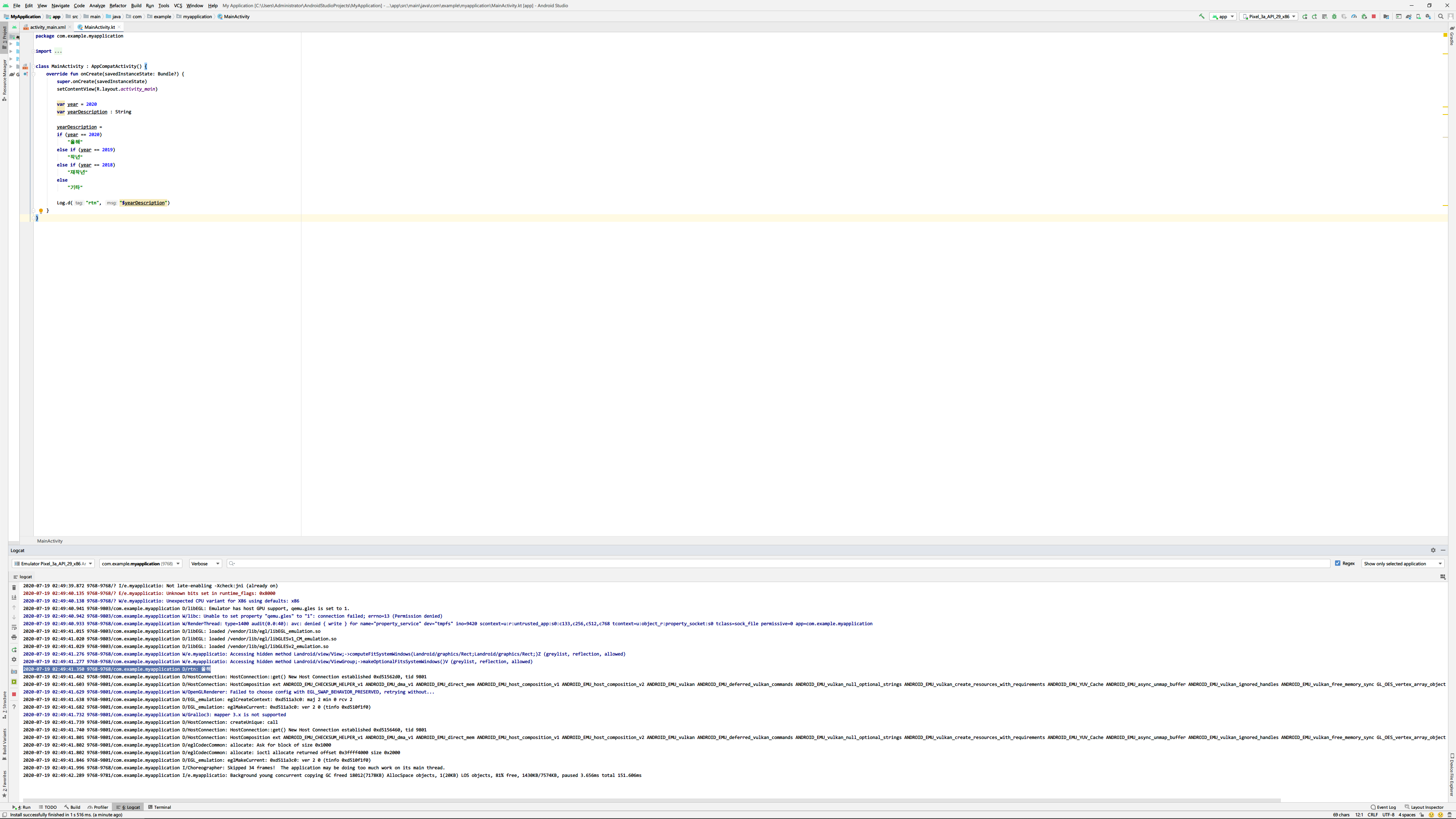Open the Verbose log level dropdown
The image size is (1456, 819).
(205, 563)
